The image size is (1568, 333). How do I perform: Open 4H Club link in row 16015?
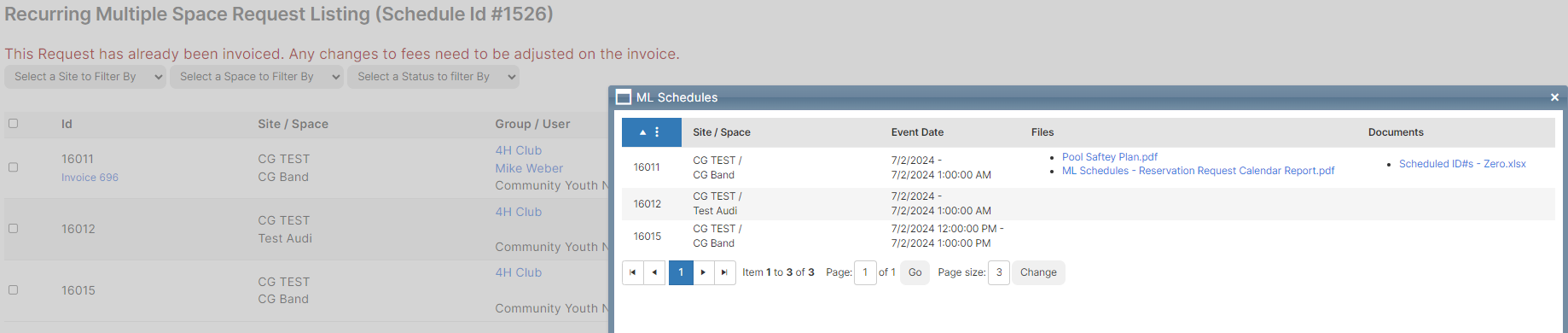pos(519,272)
